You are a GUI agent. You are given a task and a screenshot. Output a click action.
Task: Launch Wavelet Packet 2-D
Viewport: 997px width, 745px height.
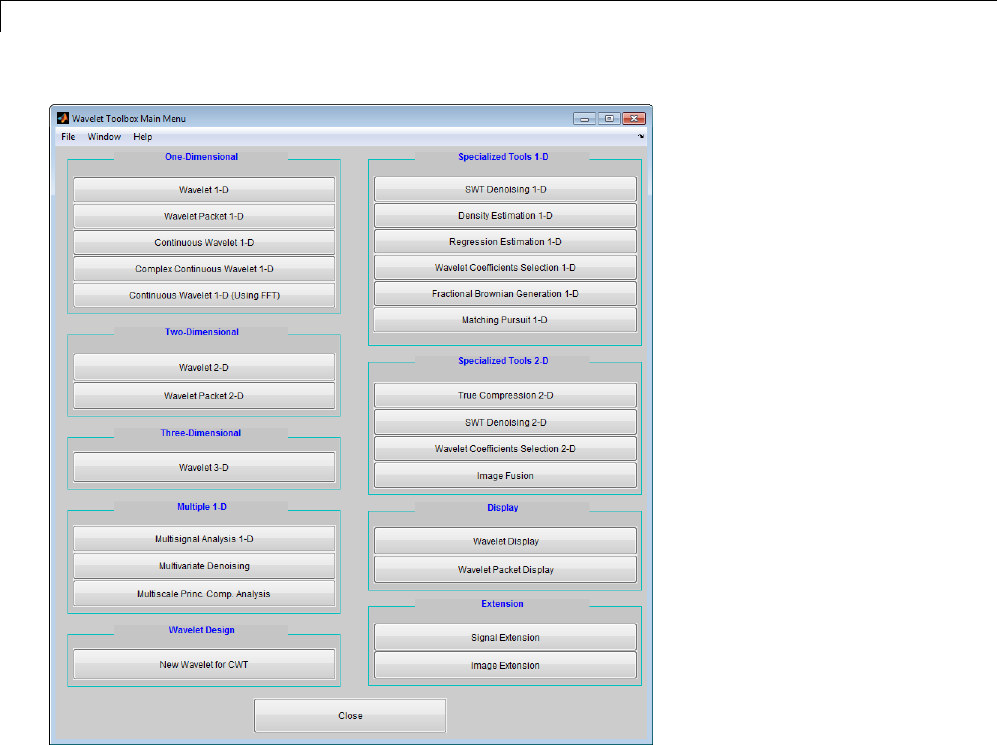[x=204, y=395]
